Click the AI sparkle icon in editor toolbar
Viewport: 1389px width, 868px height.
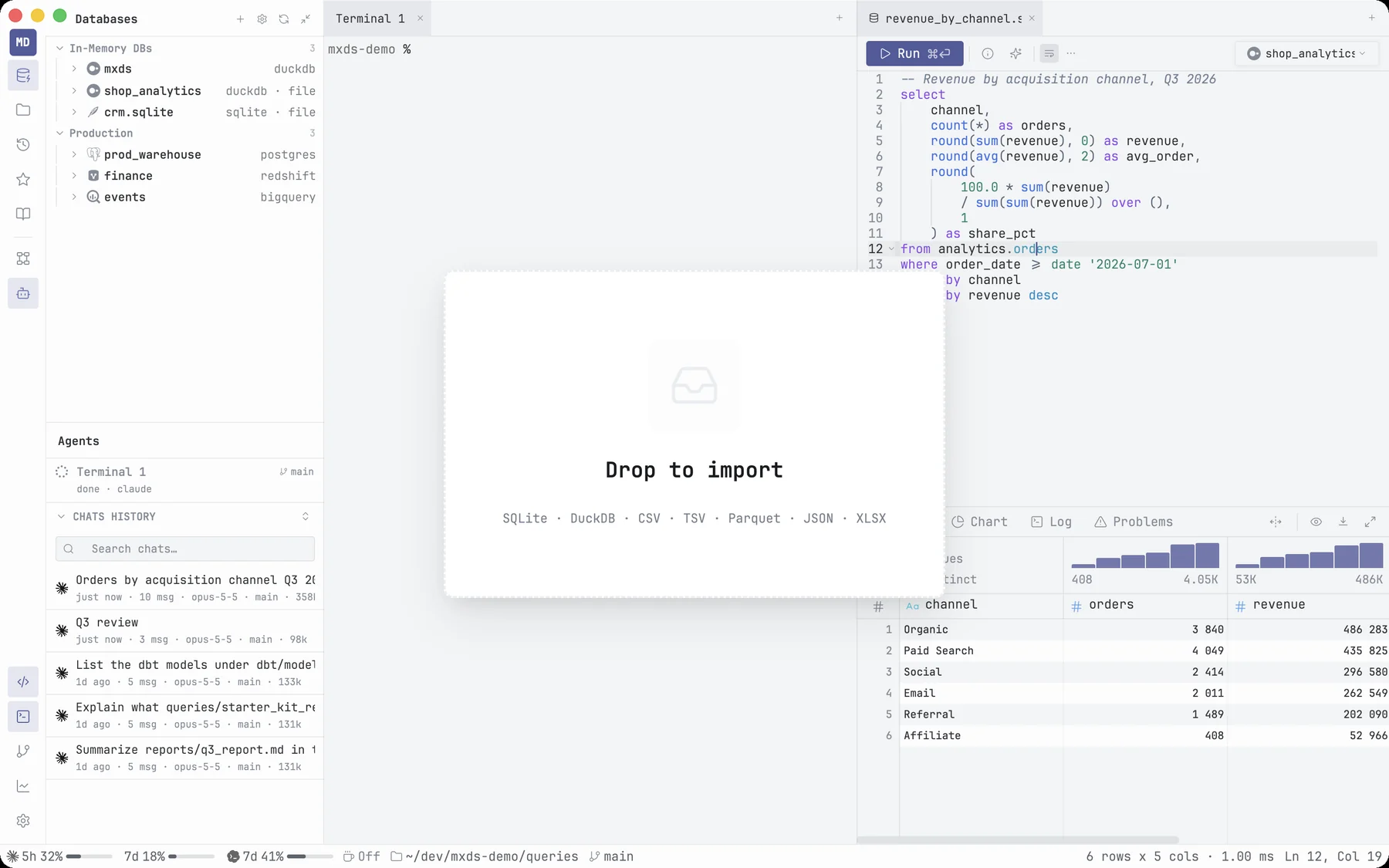pos(1016,53)
